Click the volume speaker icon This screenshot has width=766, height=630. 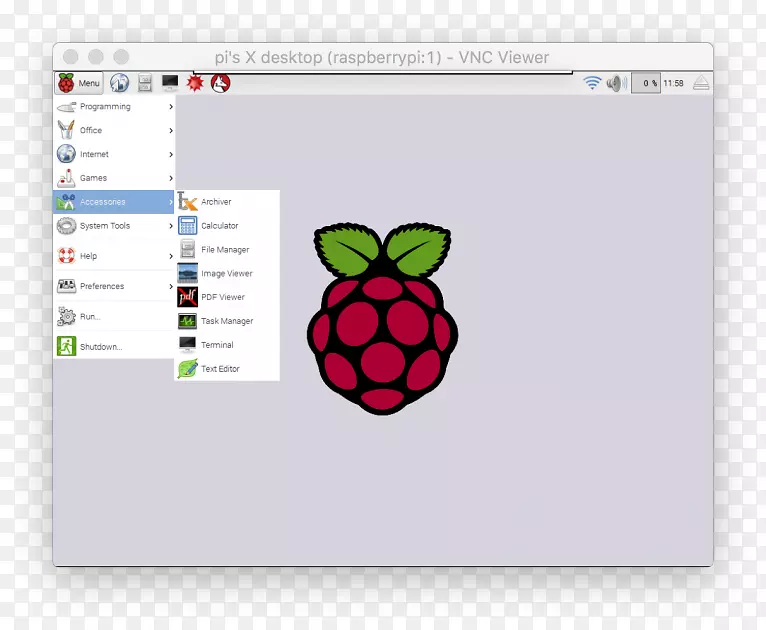617,83
